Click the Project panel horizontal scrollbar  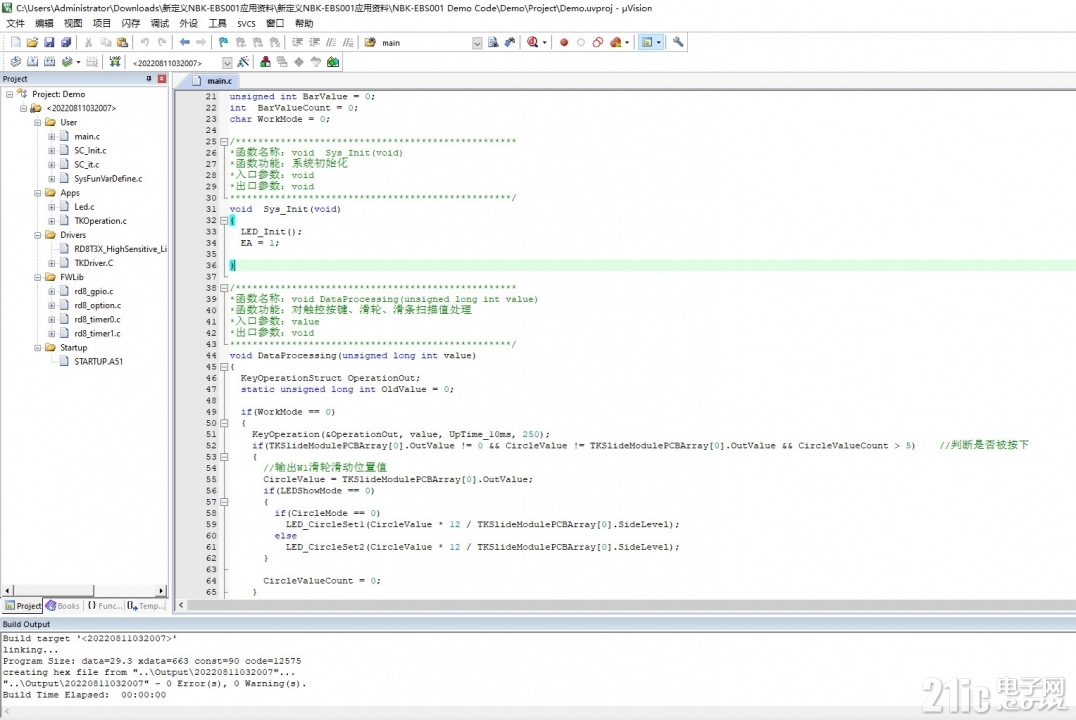[84, 590]
